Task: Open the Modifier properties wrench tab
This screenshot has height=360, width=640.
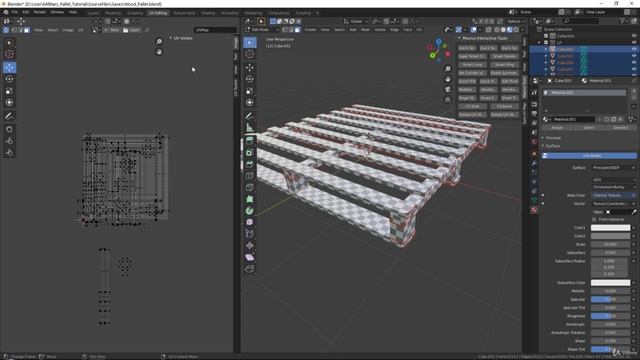Action: point(534,163)
